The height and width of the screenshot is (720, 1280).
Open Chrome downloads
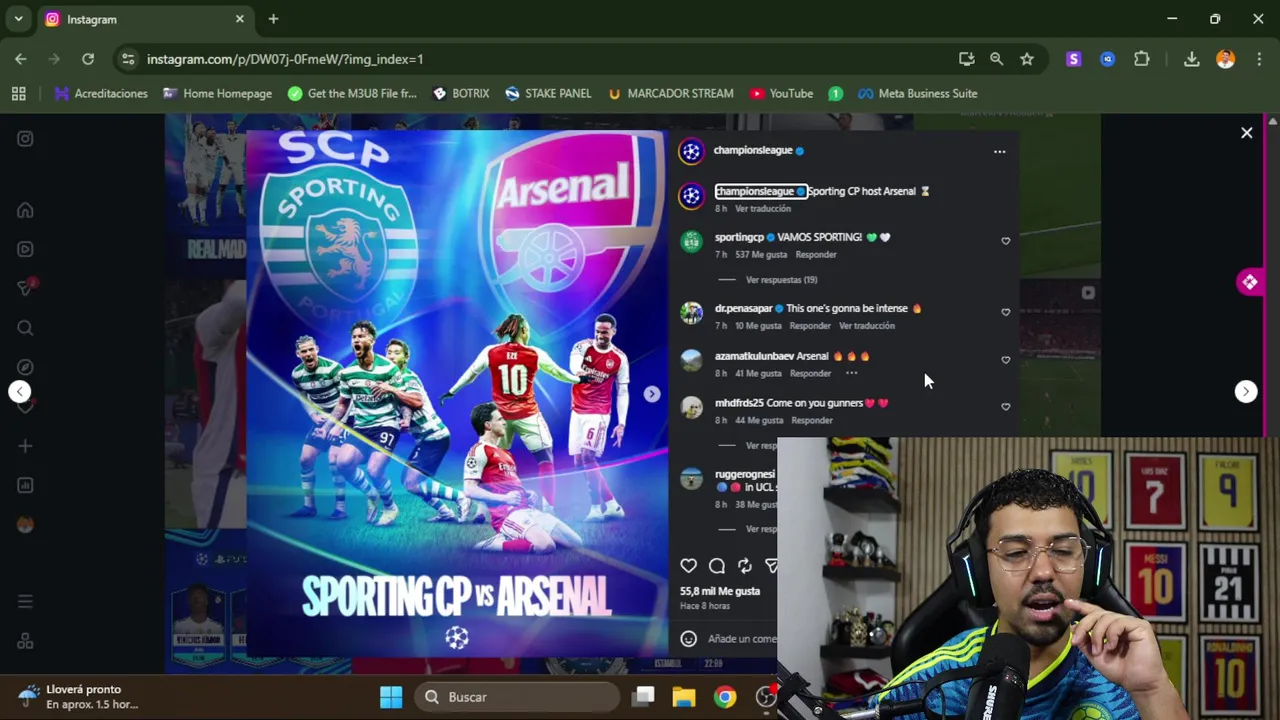(x=1191, y=59)
